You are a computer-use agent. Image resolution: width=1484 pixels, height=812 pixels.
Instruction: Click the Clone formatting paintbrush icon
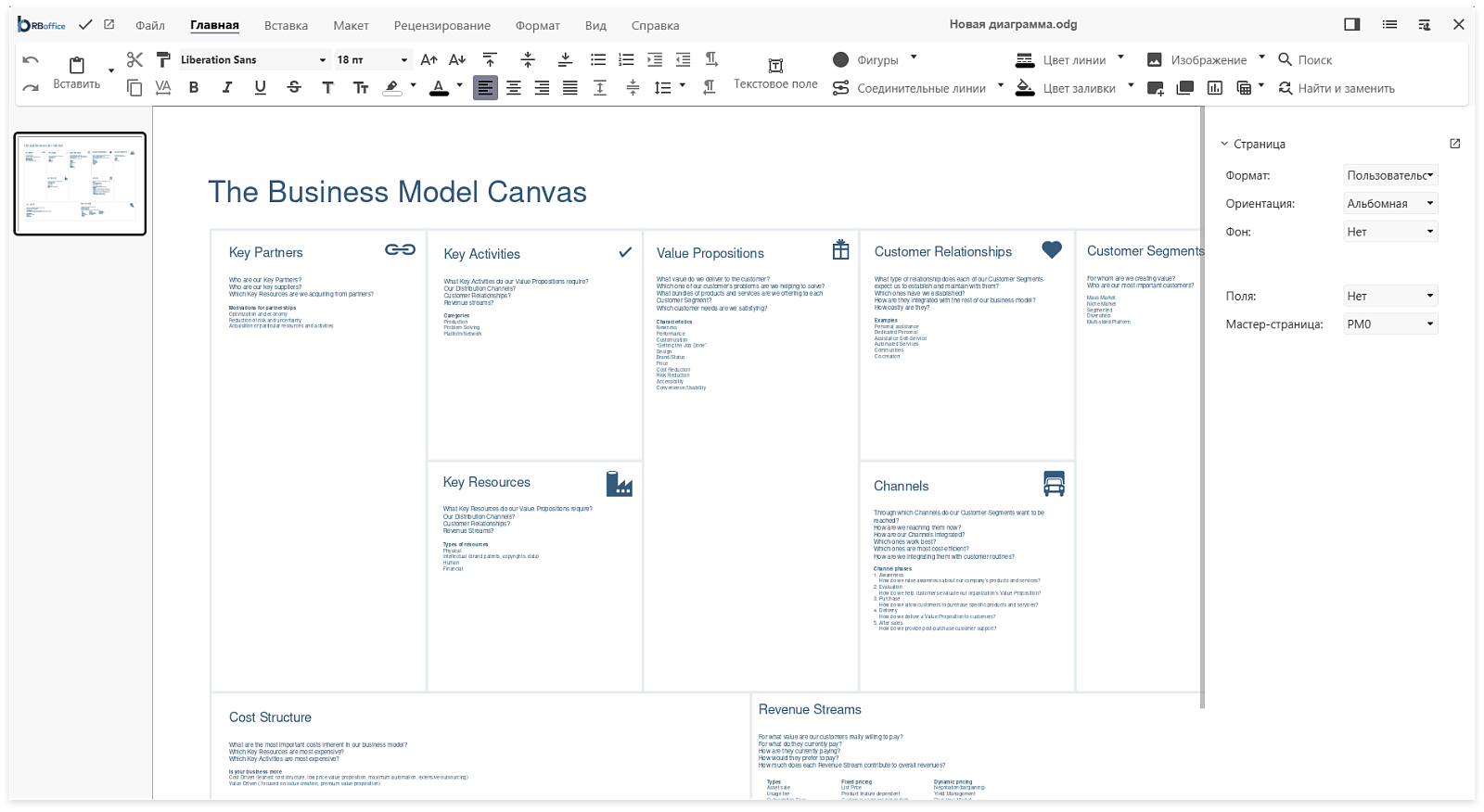(x=163, y=59)
